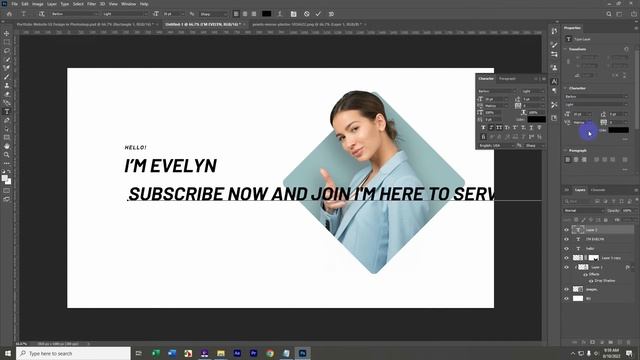This screenshot has width=640, height=360.
Task: Select the Horizontal Type tool
Action: tap(7, 111)
